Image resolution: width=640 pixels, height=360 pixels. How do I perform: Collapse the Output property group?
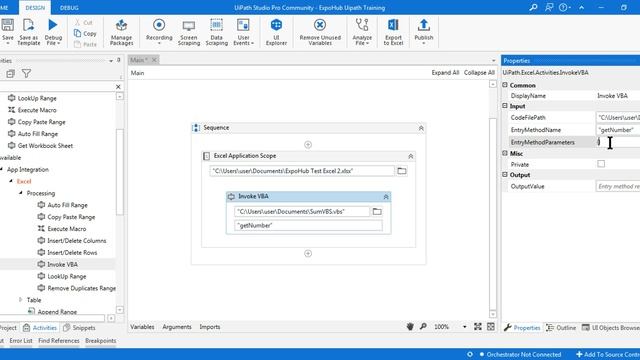505,174
